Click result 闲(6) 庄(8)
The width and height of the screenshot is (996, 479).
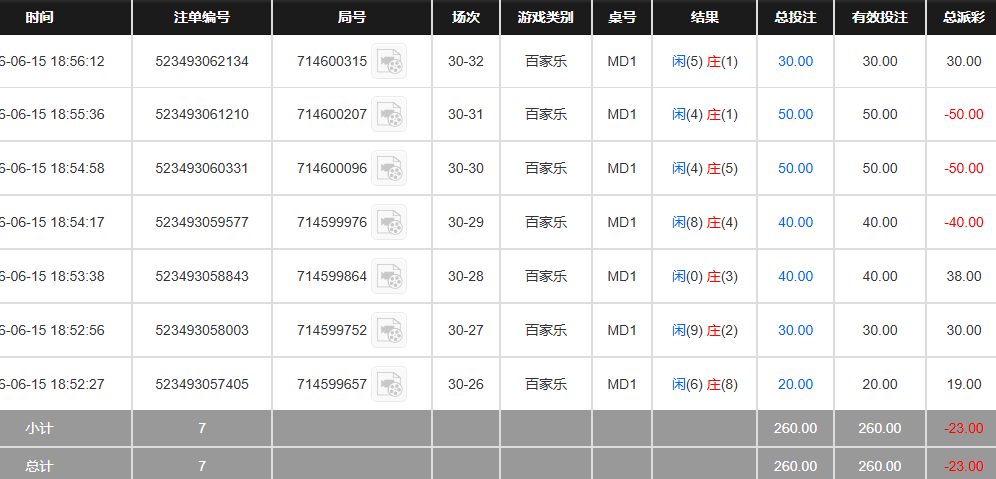704,384
